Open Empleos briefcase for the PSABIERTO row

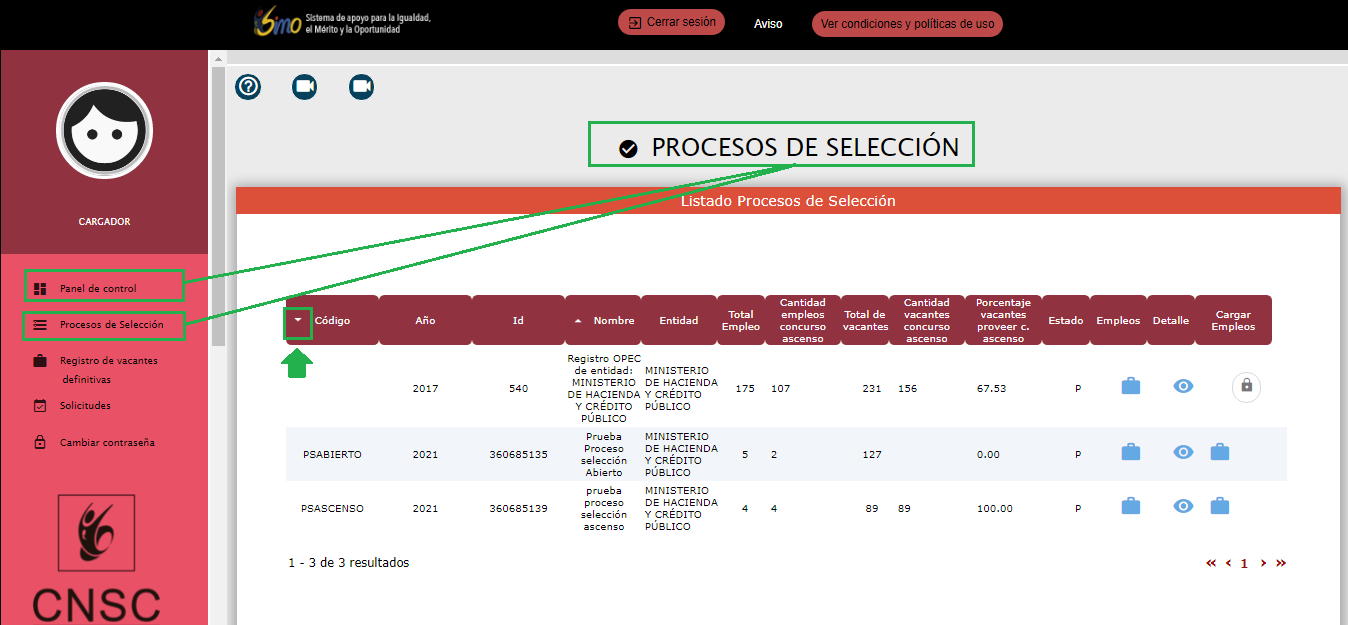[1130, 452]
